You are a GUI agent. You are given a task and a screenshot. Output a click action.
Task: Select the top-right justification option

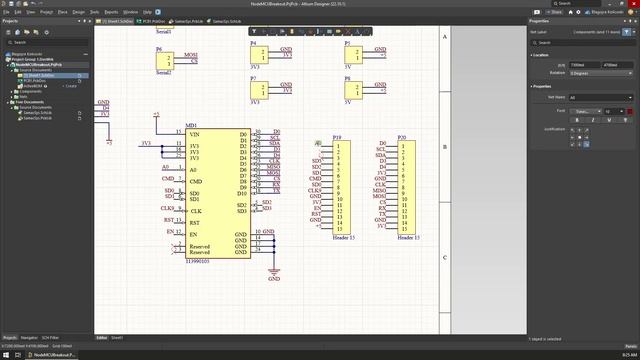[587, 130]
